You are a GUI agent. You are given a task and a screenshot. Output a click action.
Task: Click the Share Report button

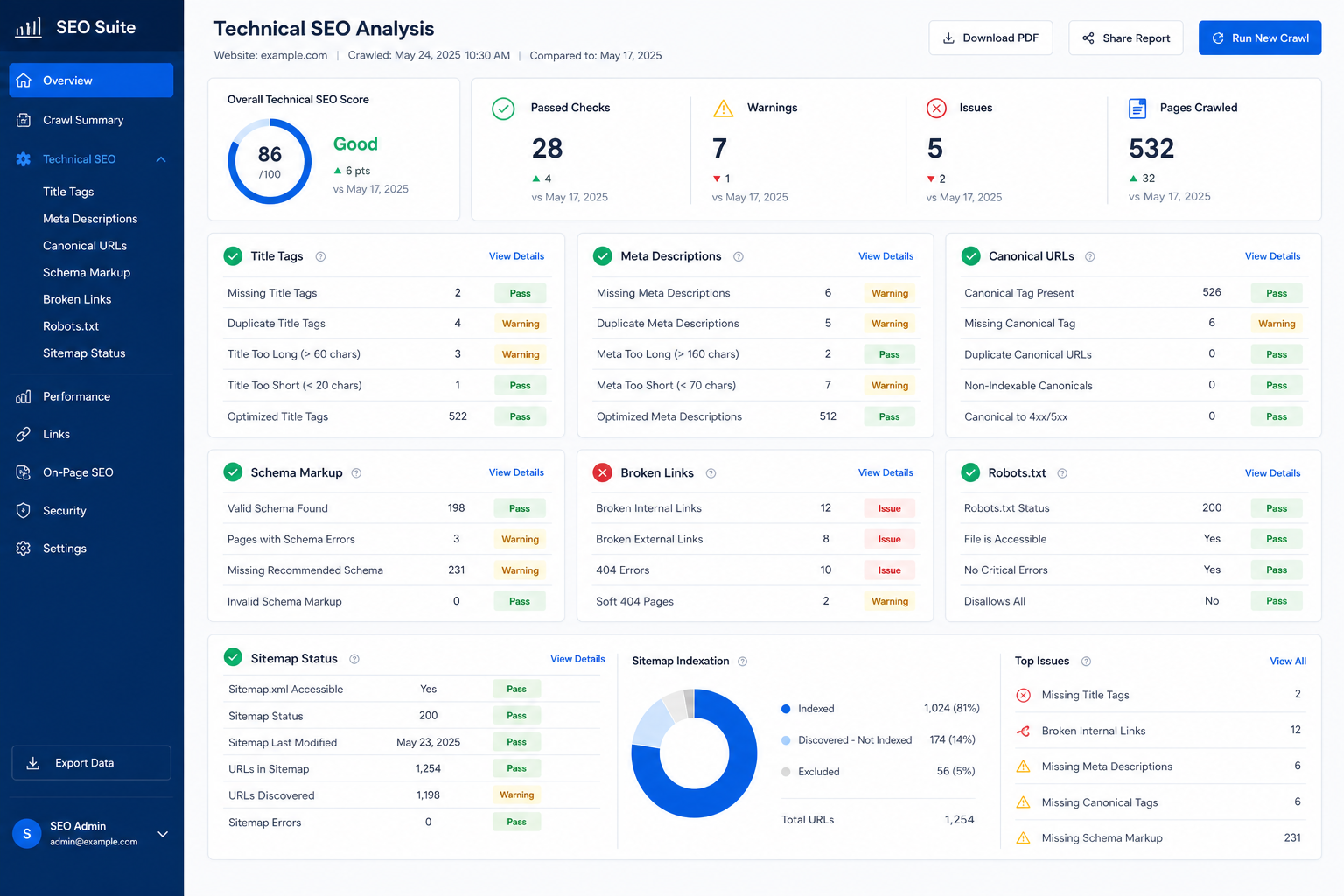click(x=1126, y=38)
